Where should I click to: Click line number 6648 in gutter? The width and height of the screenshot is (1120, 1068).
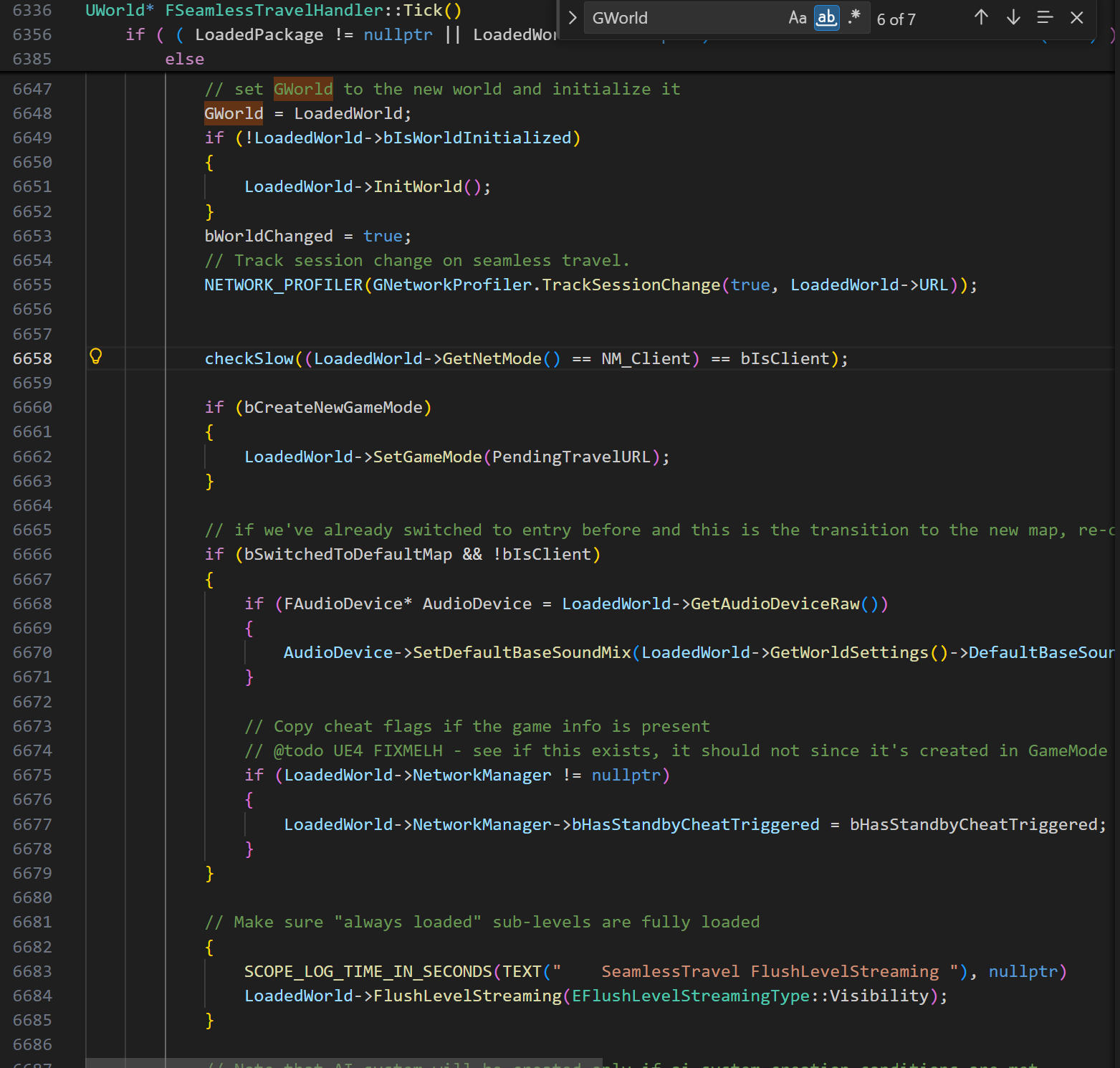point(32,113)
